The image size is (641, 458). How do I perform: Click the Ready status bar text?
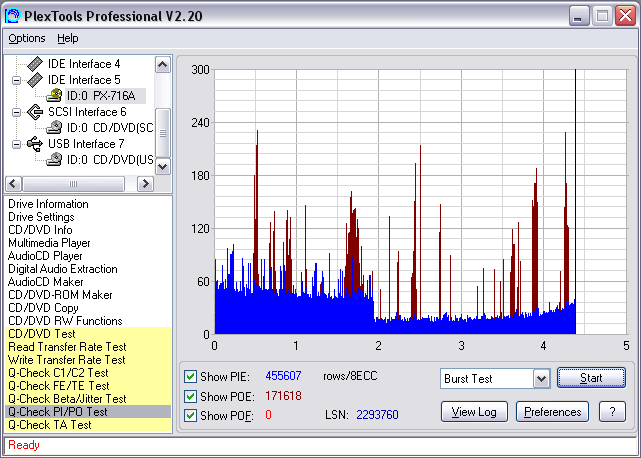click(x=24, y=445)
